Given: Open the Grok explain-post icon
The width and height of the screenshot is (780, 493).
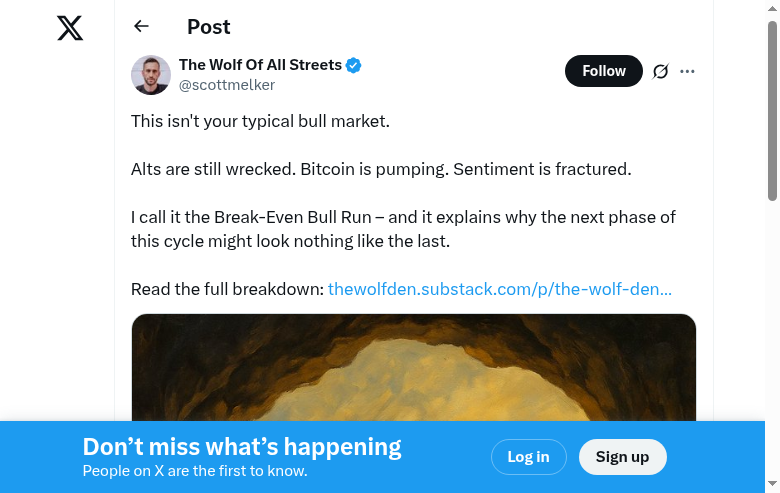Looking at the screenshot, I should 660,71.
